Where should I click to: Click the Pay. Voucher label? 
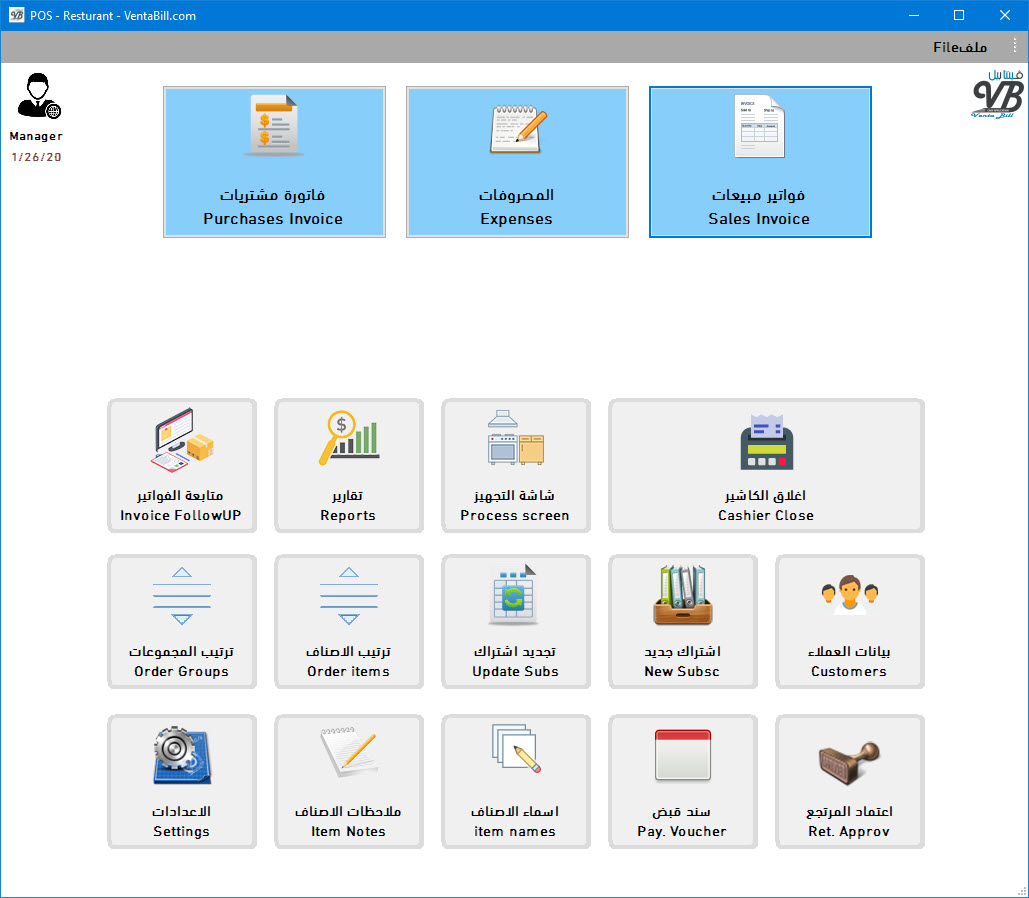682,831
